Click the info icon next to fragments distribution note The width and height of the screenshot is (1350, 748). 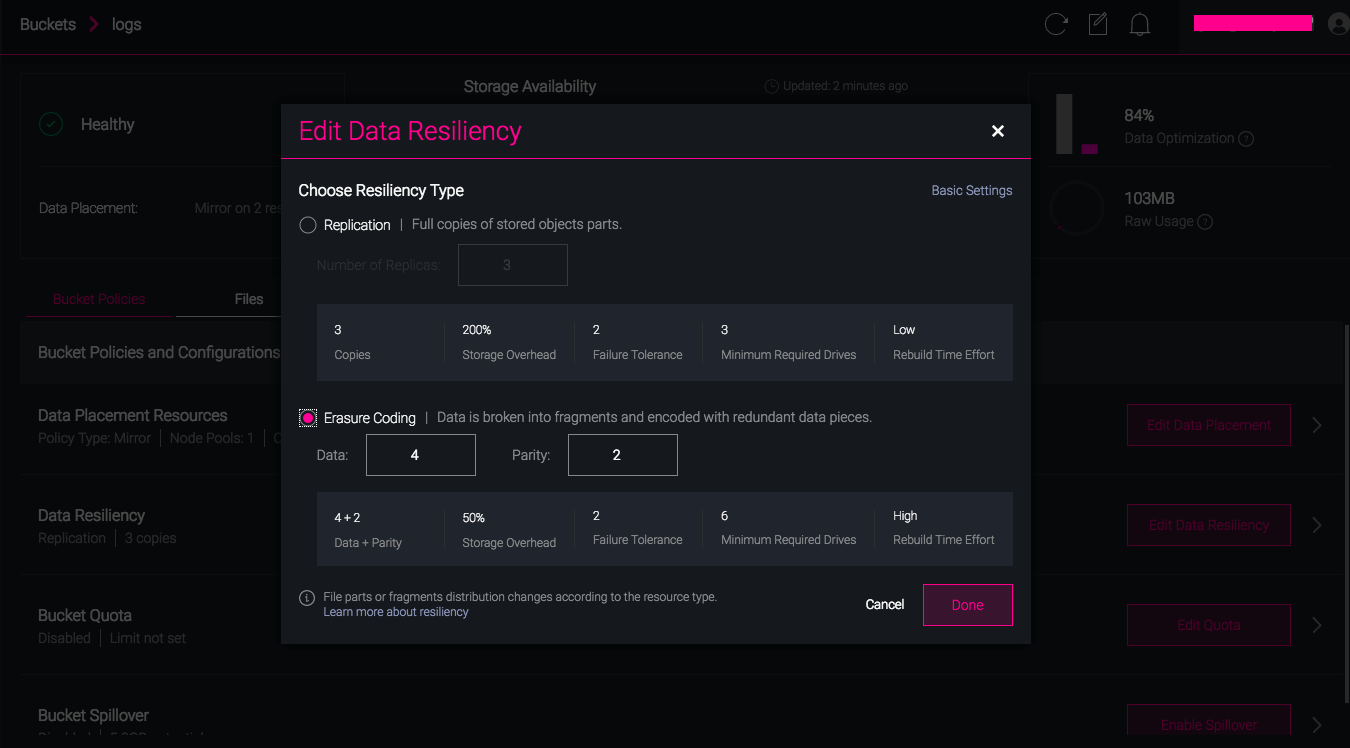coord(306,597)
